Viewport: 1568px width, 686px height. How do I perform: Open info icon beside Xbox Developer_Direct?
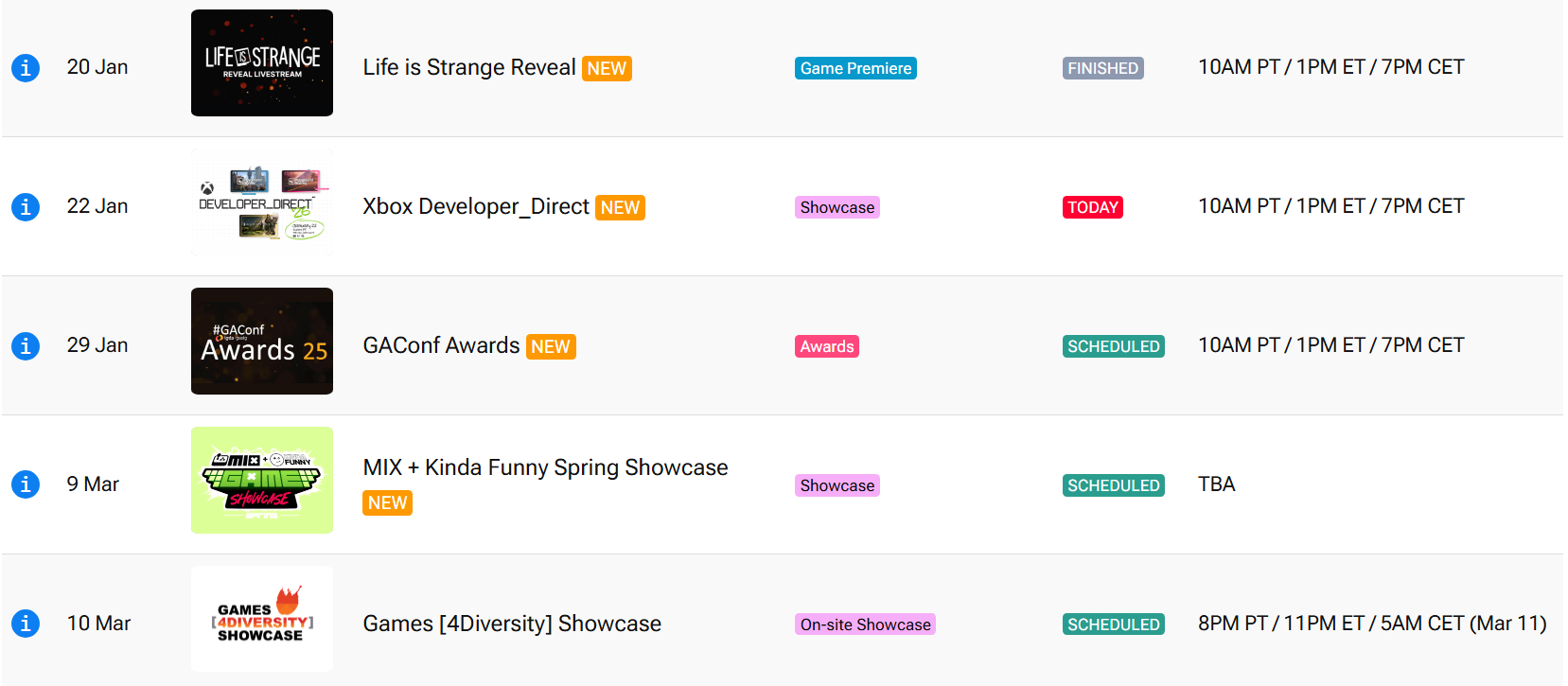(x=26, y=207)
